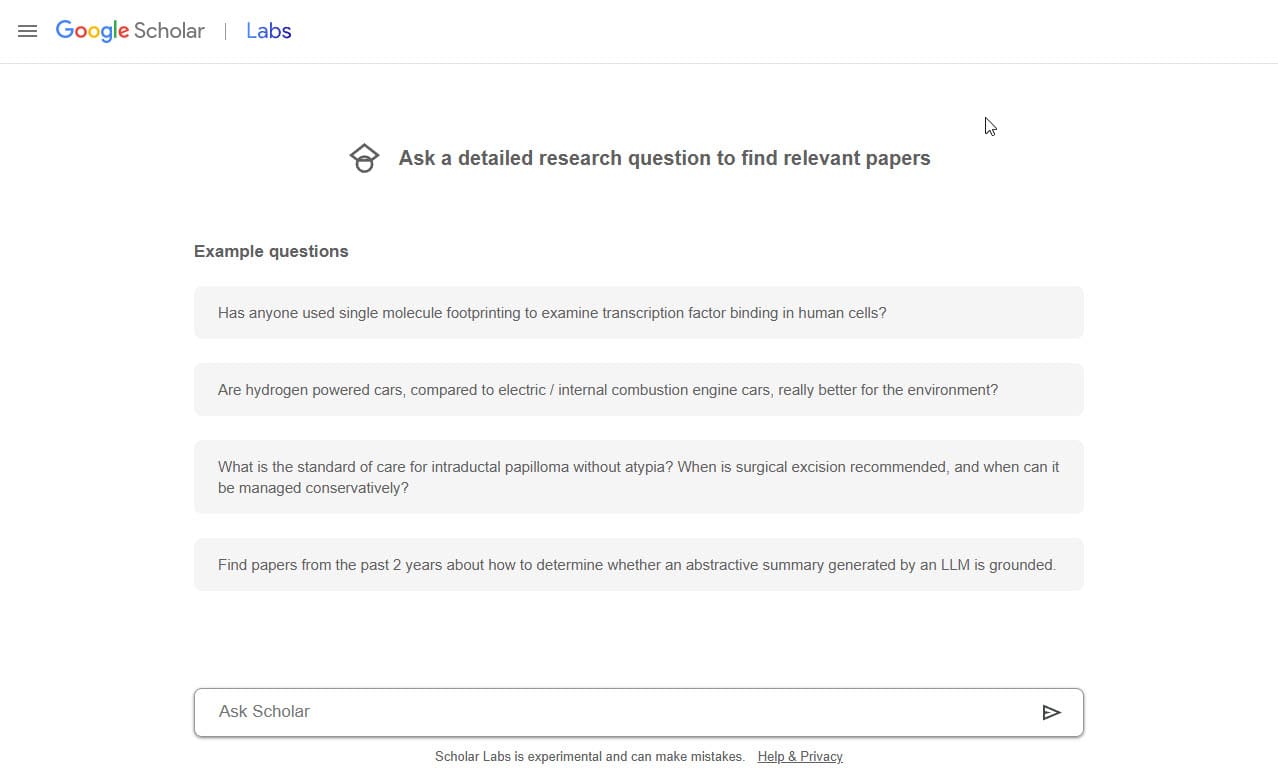Click the 'Scholar Labs is experimental' disclaimer text
The height and width of the screenshot is (777, 1278).
pyautogui.click(x=589, y=757)
